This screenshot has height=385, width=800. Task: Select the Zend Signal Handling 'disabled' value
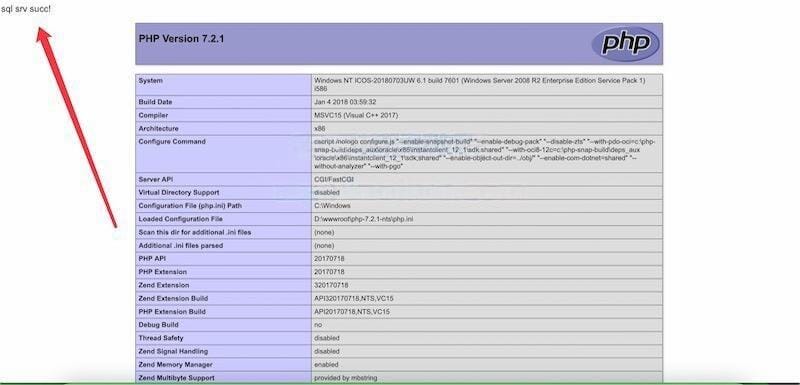pos(327,351)
